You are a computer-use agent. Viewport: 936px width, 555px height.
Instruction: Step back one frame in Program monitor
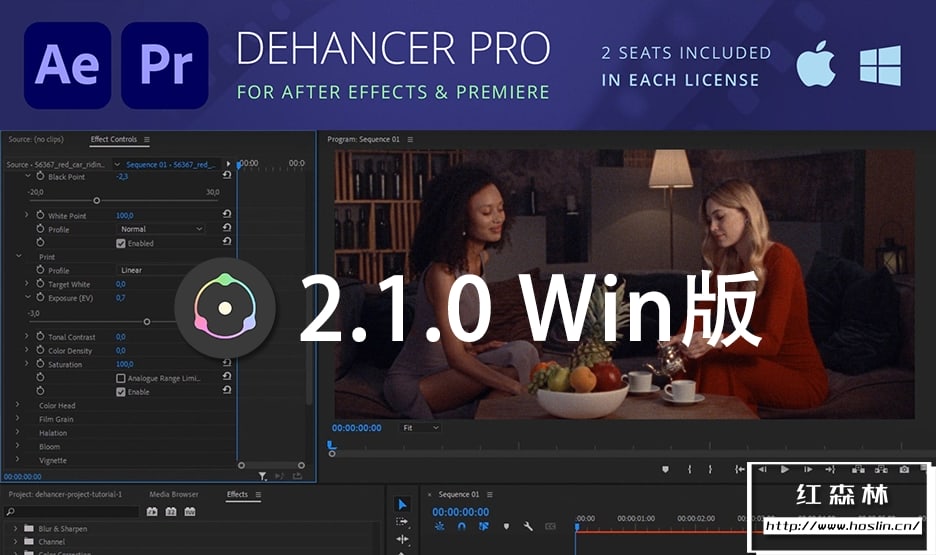[762, 469]
